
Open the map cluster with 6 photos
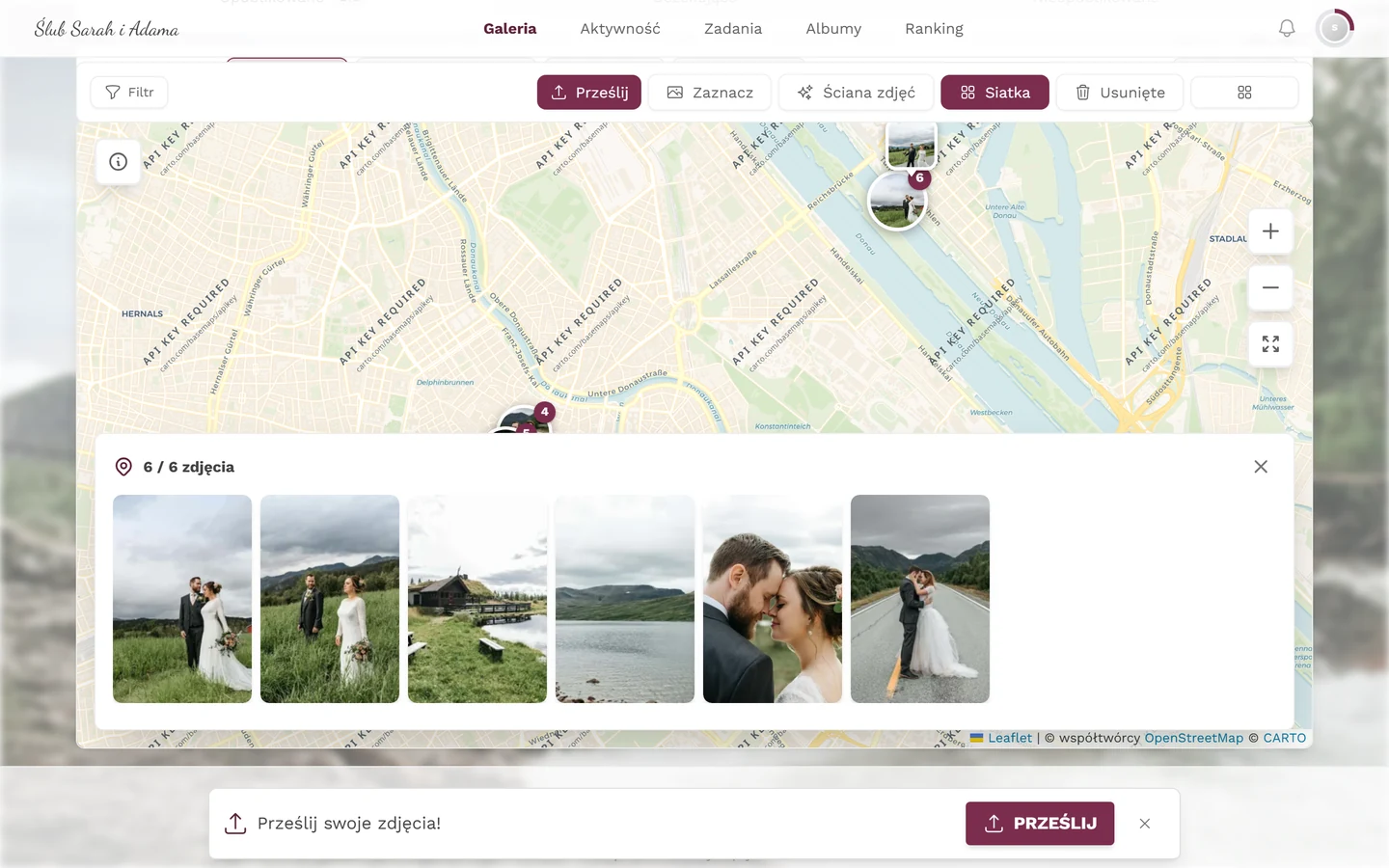[898, 201]
